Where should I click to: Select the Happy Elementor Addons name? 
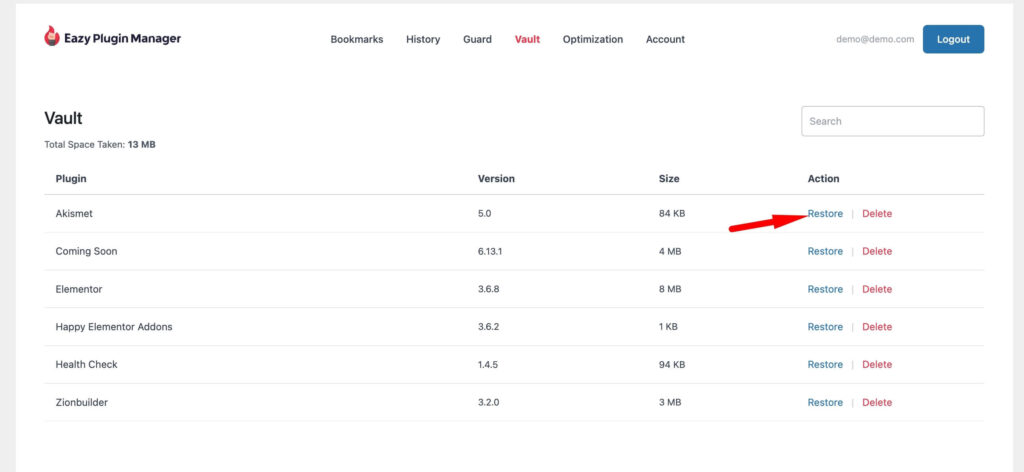pos(114,326)
